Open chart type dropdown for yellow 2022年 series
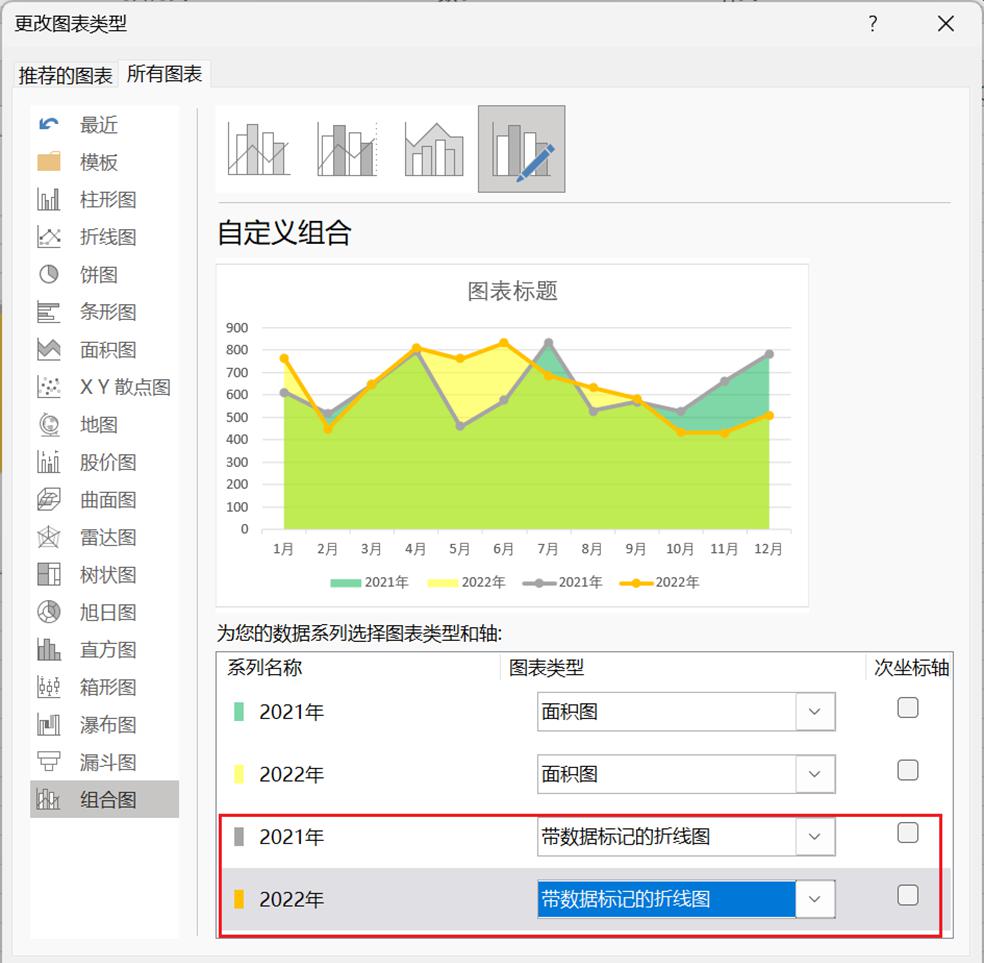Screen dimensions: 984x963 (815, 774)
